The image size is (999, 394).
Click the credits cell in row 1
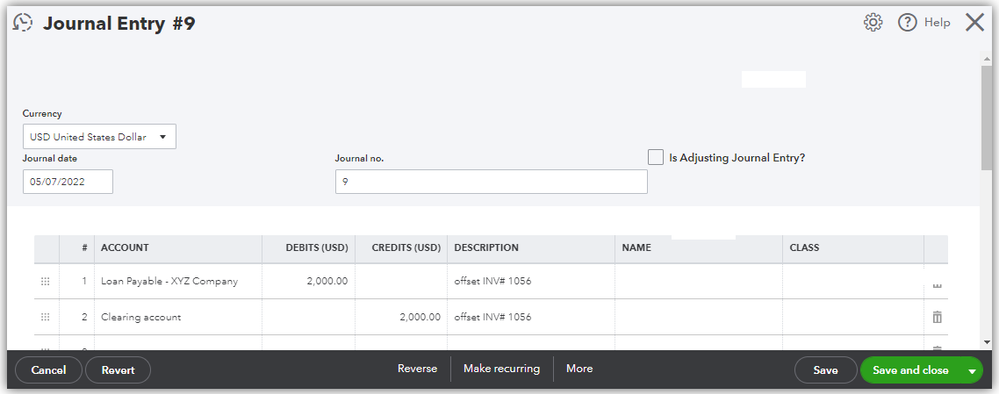tap(401, 281)
